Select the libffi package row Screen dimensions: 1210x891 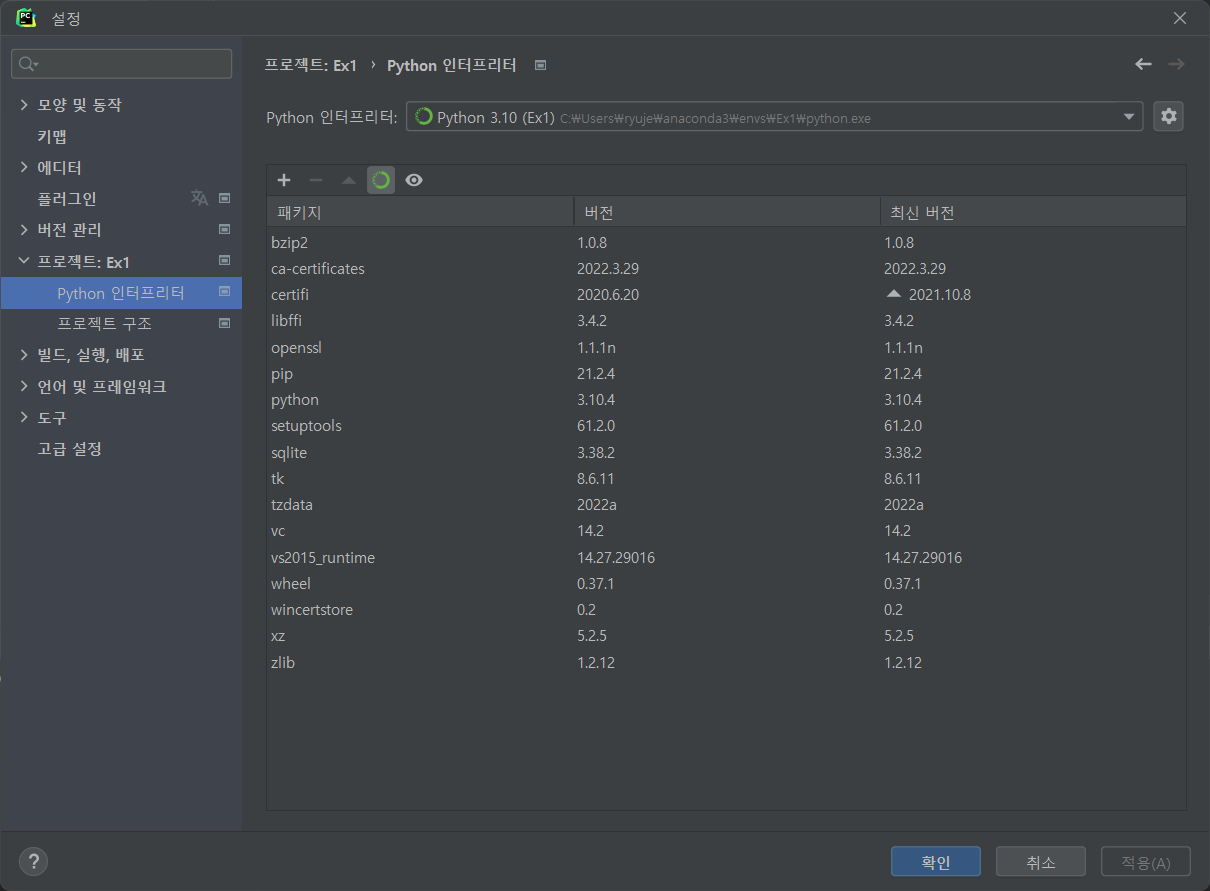(726, 321)
